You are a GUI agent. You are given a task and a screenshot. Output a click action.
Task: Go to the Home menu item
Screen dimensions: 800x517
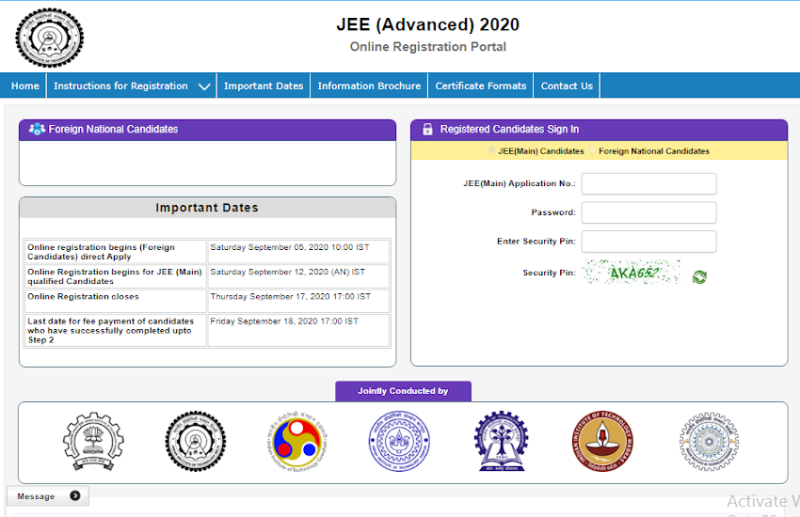25,86
